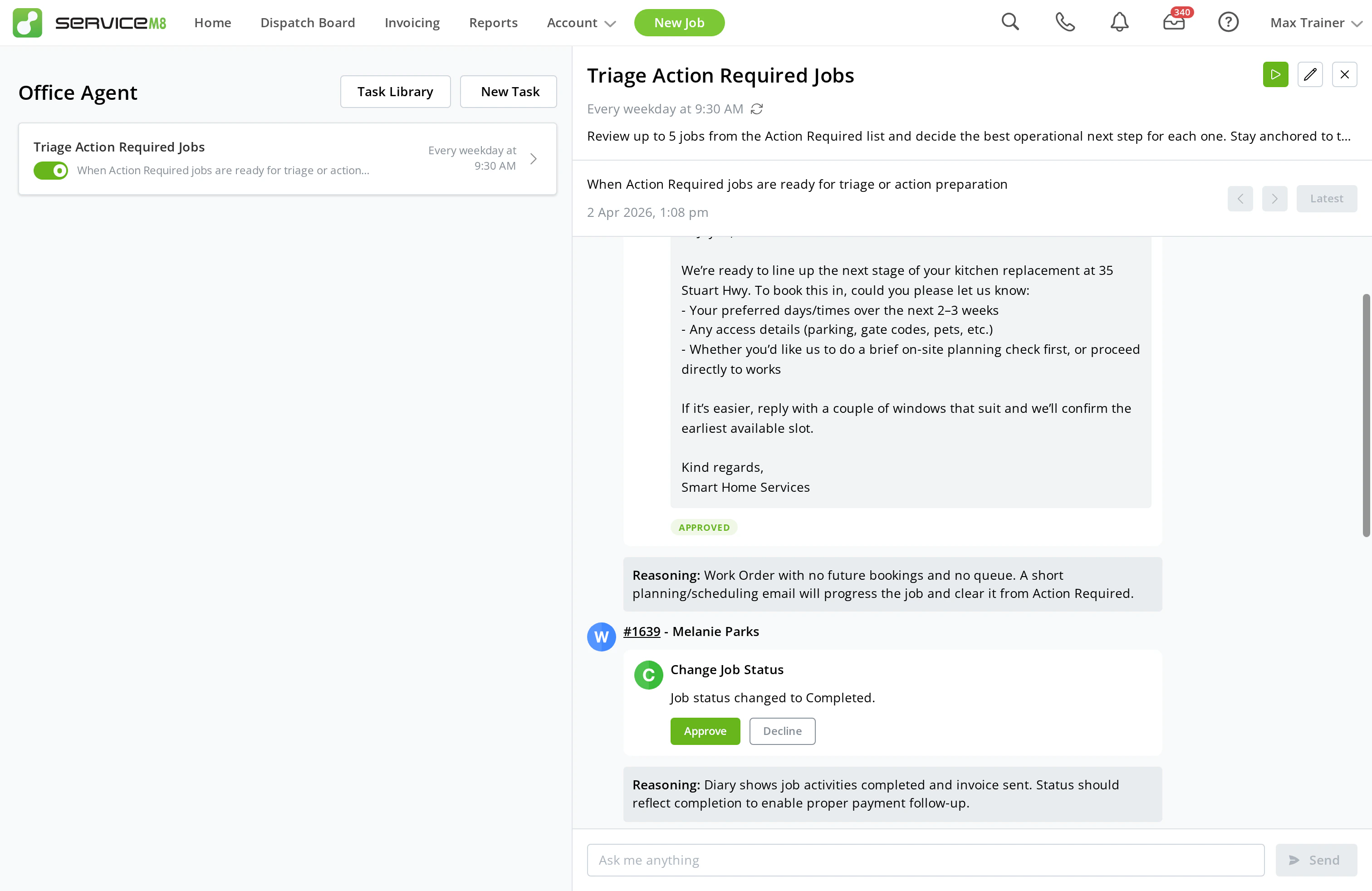Expand the Triage task card chevron

(533, 158)
